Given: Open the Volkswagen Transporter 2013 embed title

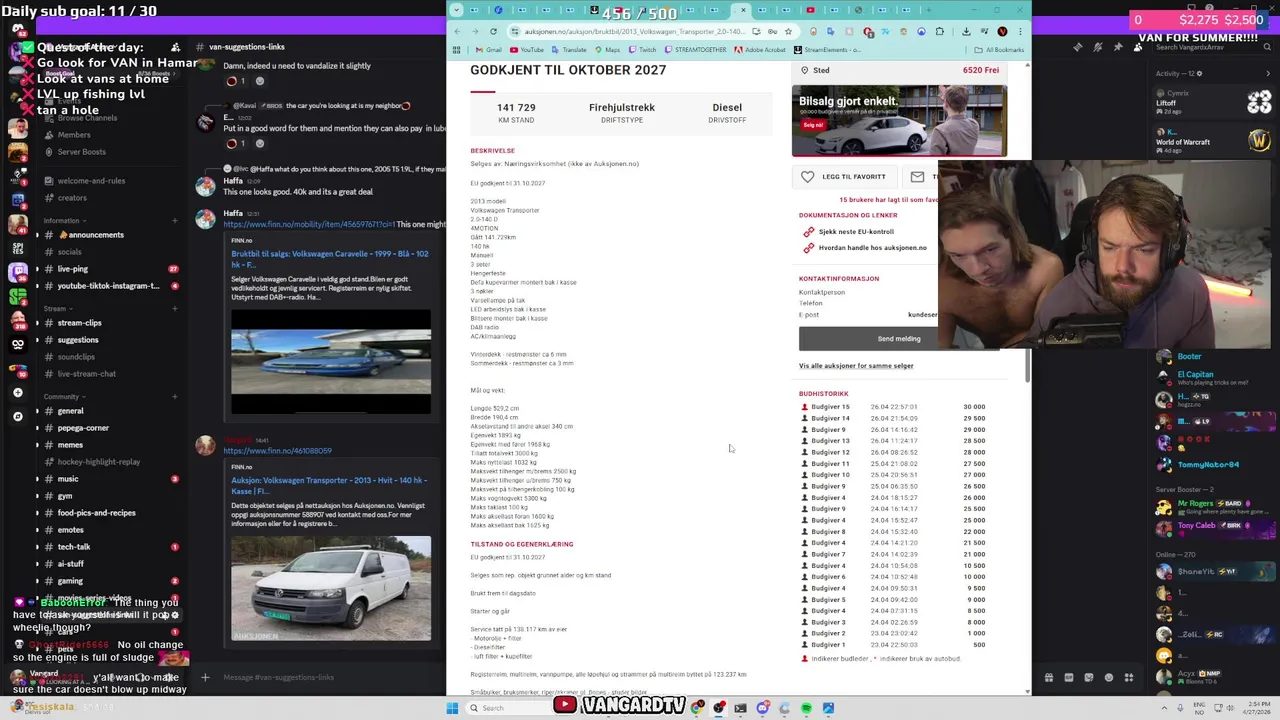Looking at the screenshot, I should coord(329,485).
